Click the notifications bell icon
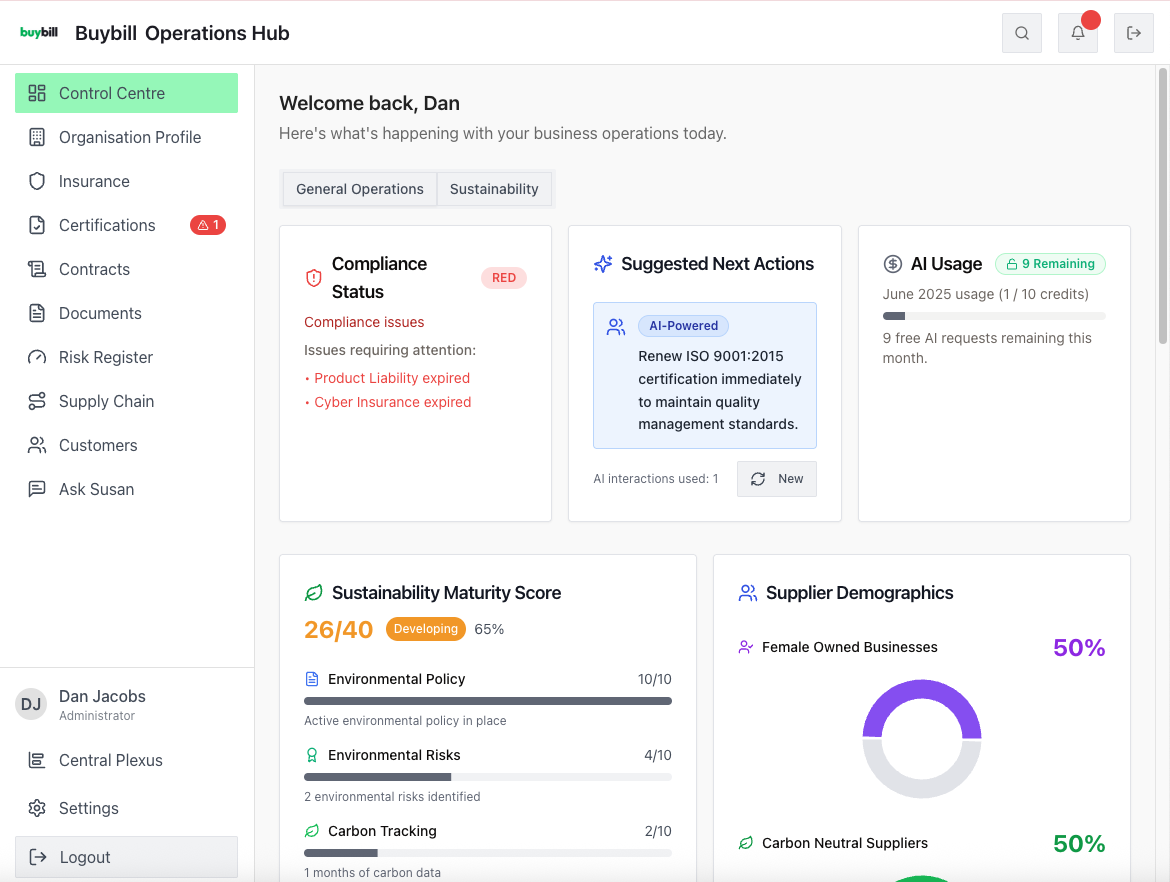 click(1077, 33)
